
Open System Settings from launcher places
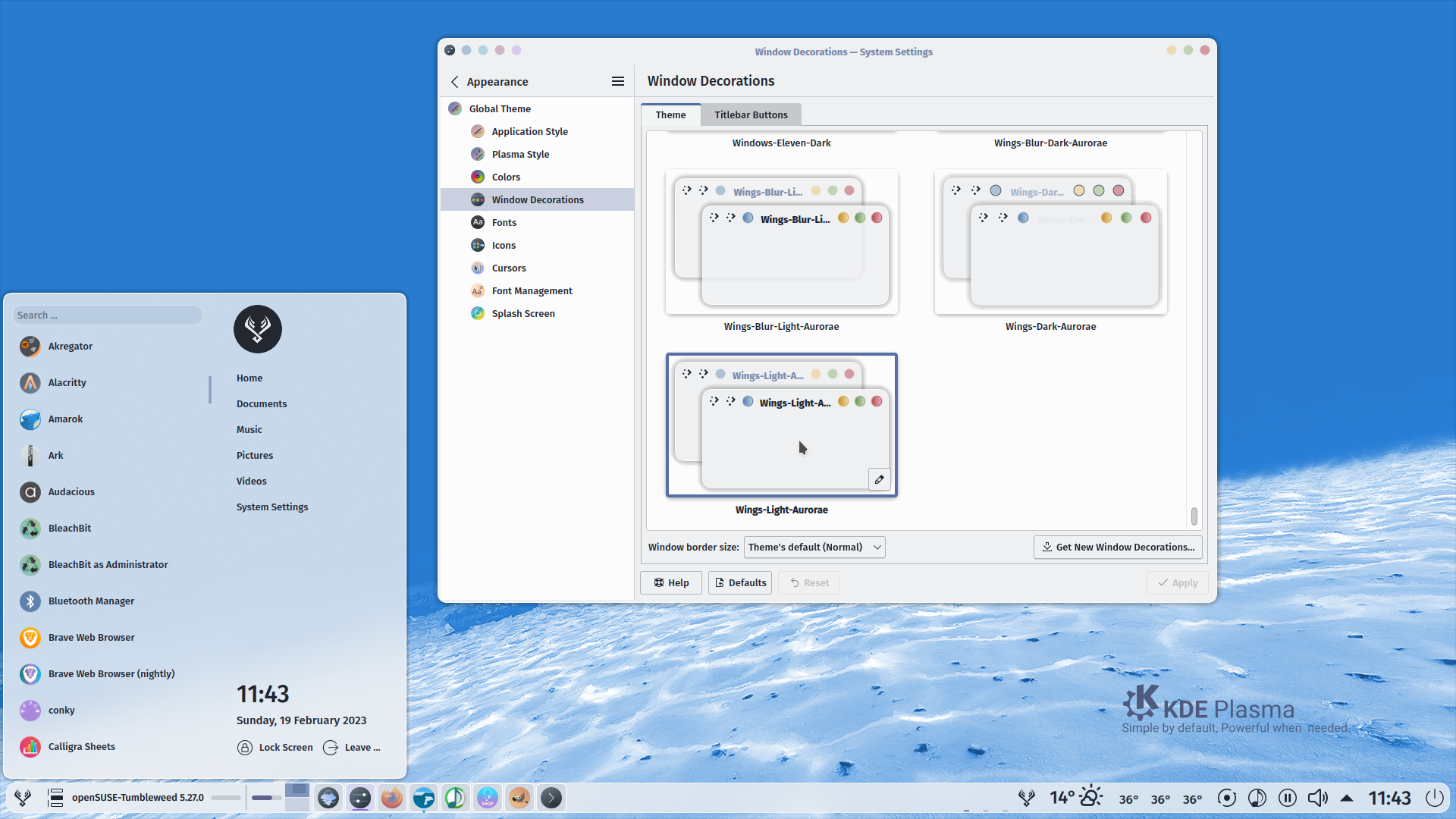click(272, 507)
